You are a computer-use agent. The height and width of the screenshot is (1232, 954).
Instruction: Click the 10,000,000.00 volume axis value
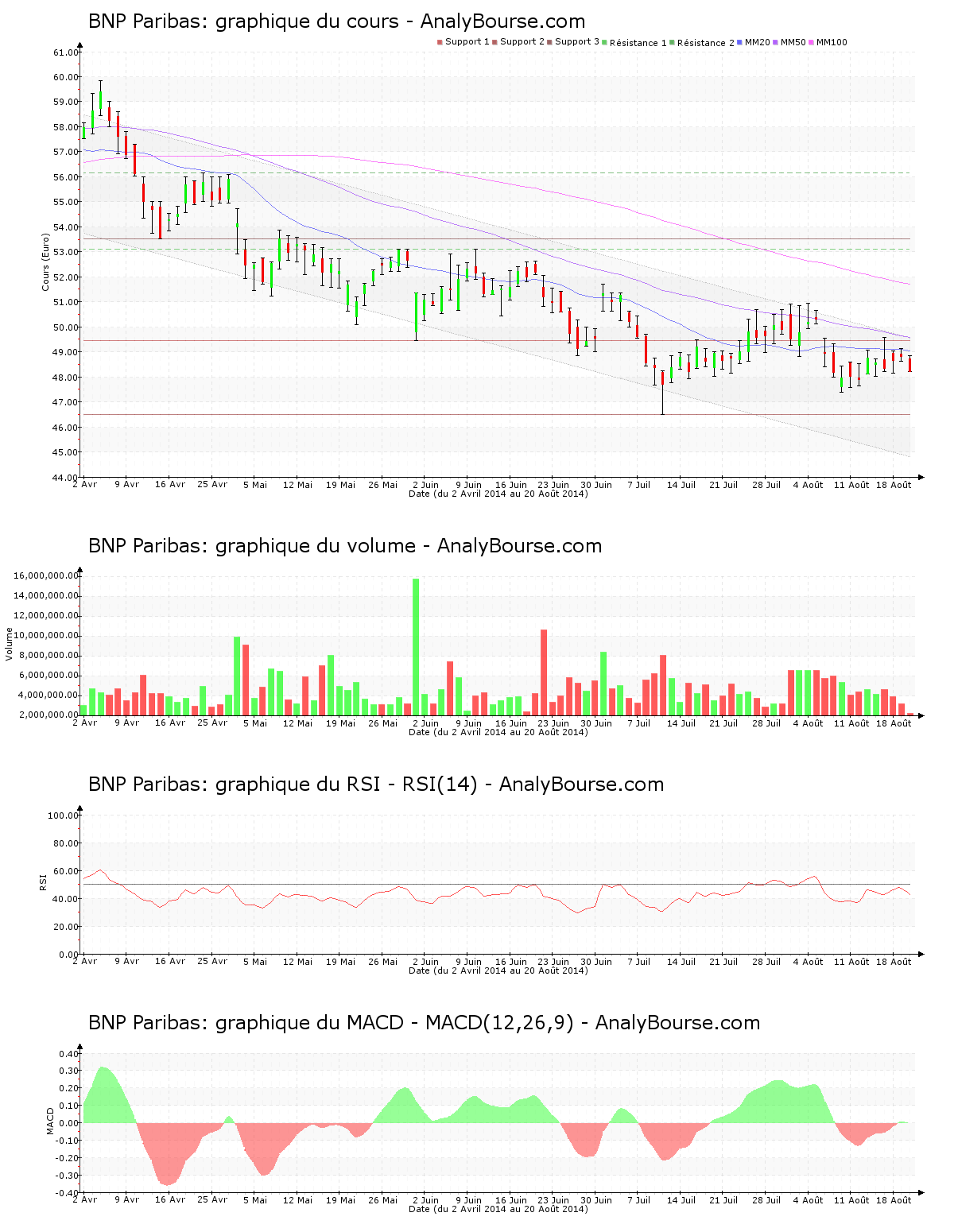click(x=46, y=635)
